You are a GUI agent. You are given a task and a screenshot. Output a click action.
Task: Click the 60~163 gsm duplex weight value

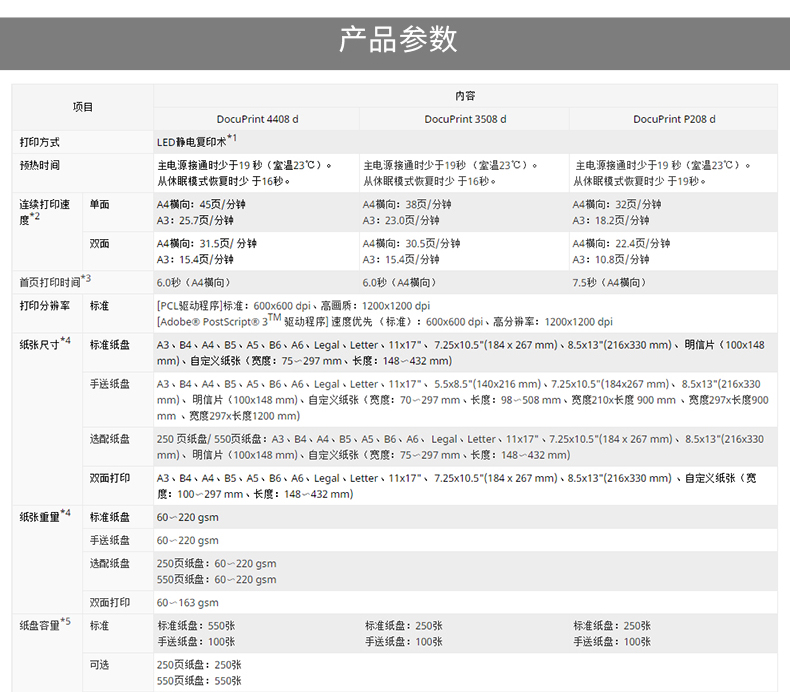(187, 603)
